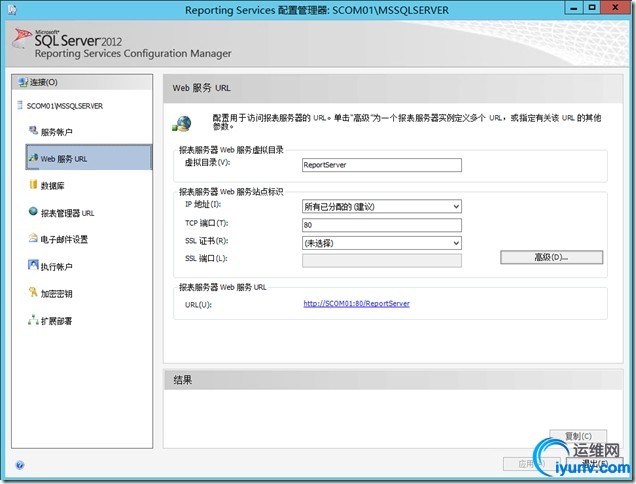636x484 pixels.
Task: Click the disabled SSL 端口 field
Action: pos(382,260)
